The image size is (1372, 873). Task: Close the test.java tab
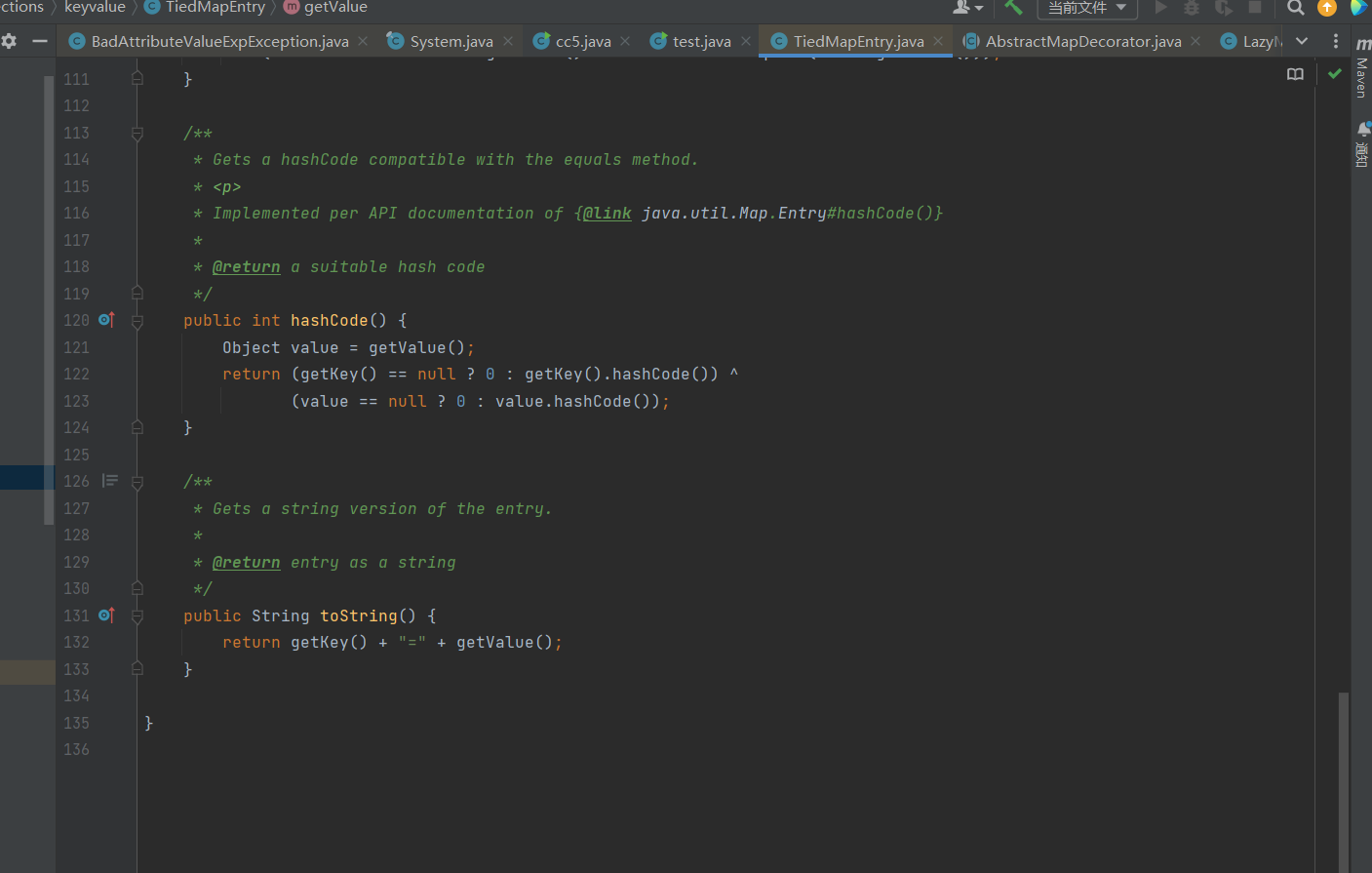pos(746,41)
